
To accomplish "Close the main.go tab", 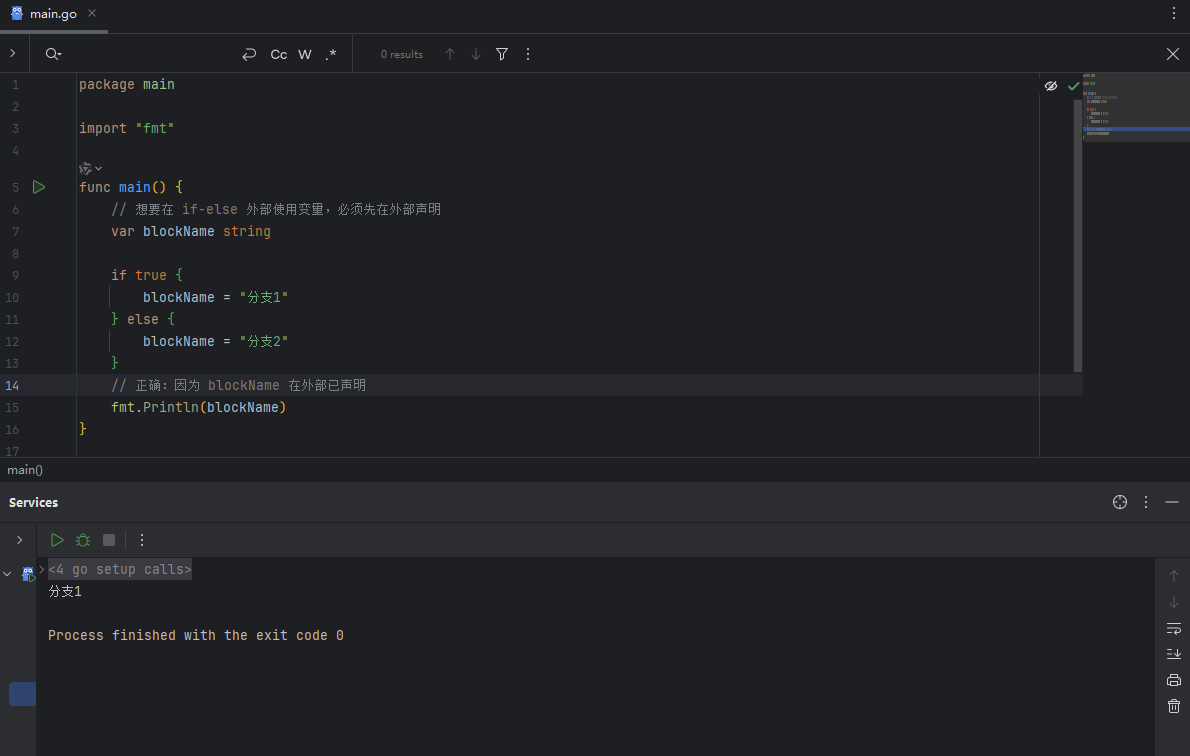I will pyautogui.click(x=92, y=13).
